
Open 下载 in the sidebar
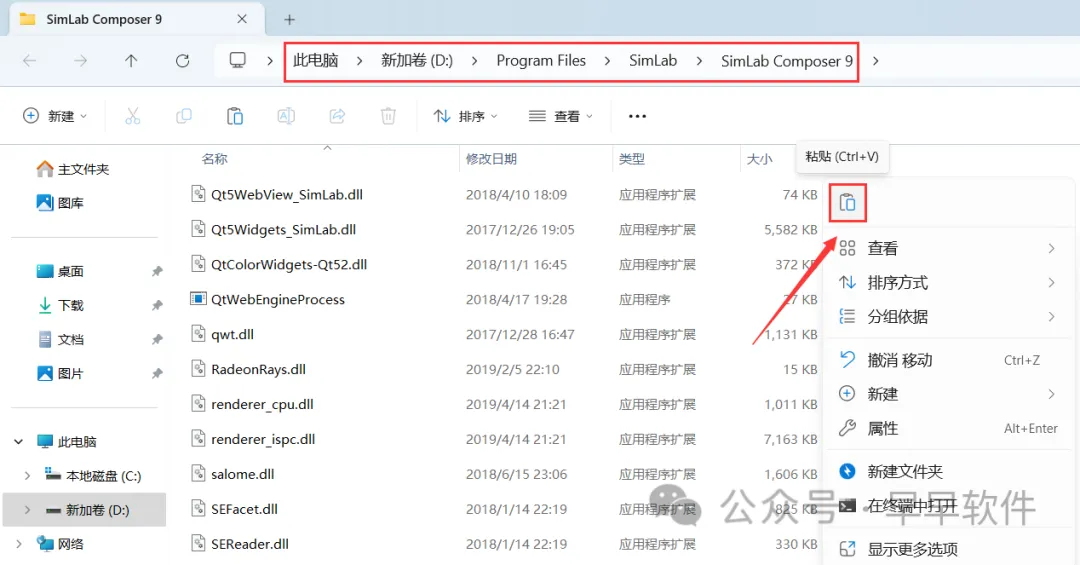61,305
